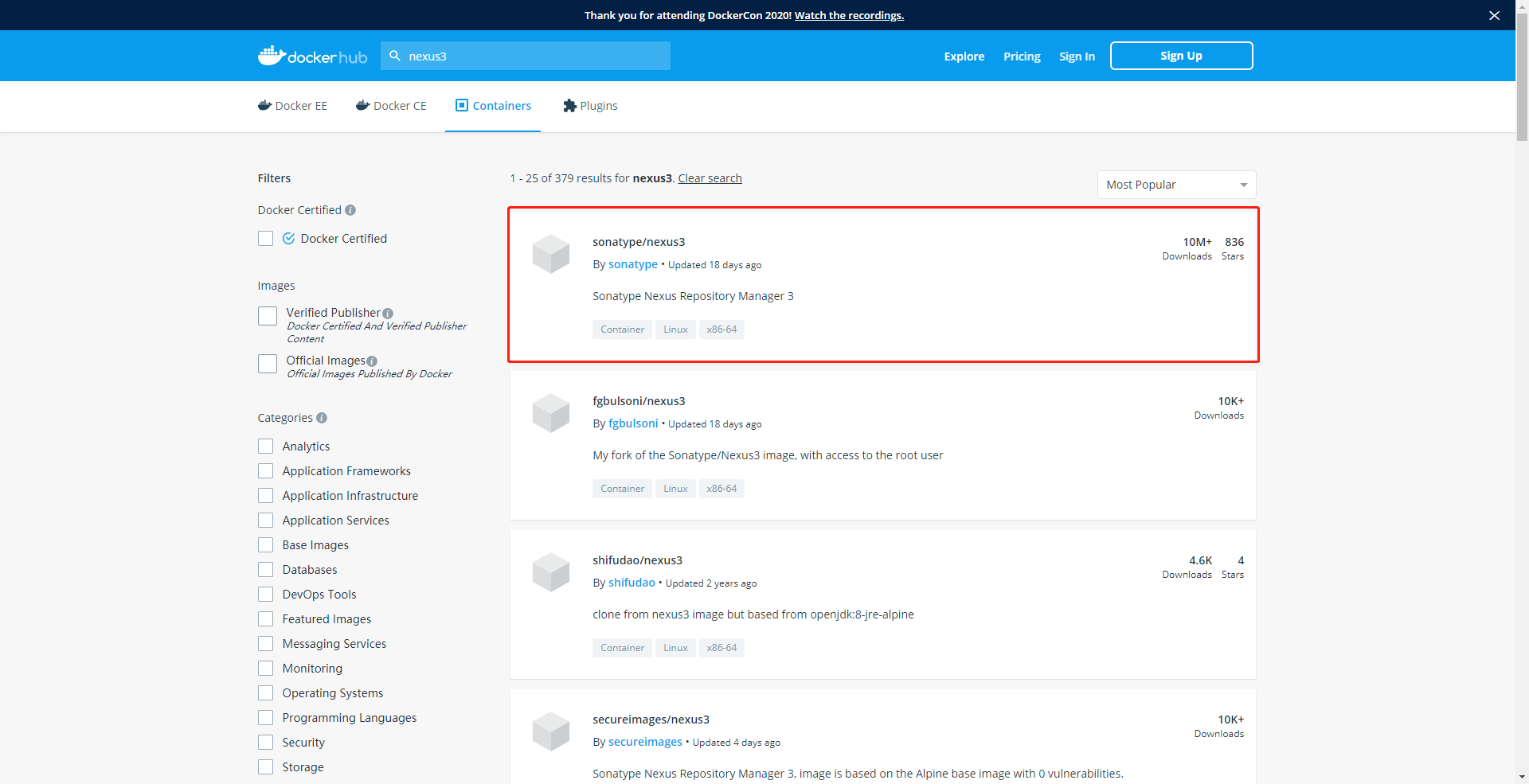The image size is (1529, 784).
Task: Click the Container tag on fgbulsoni/nexus3
Action: coord(622,489)
